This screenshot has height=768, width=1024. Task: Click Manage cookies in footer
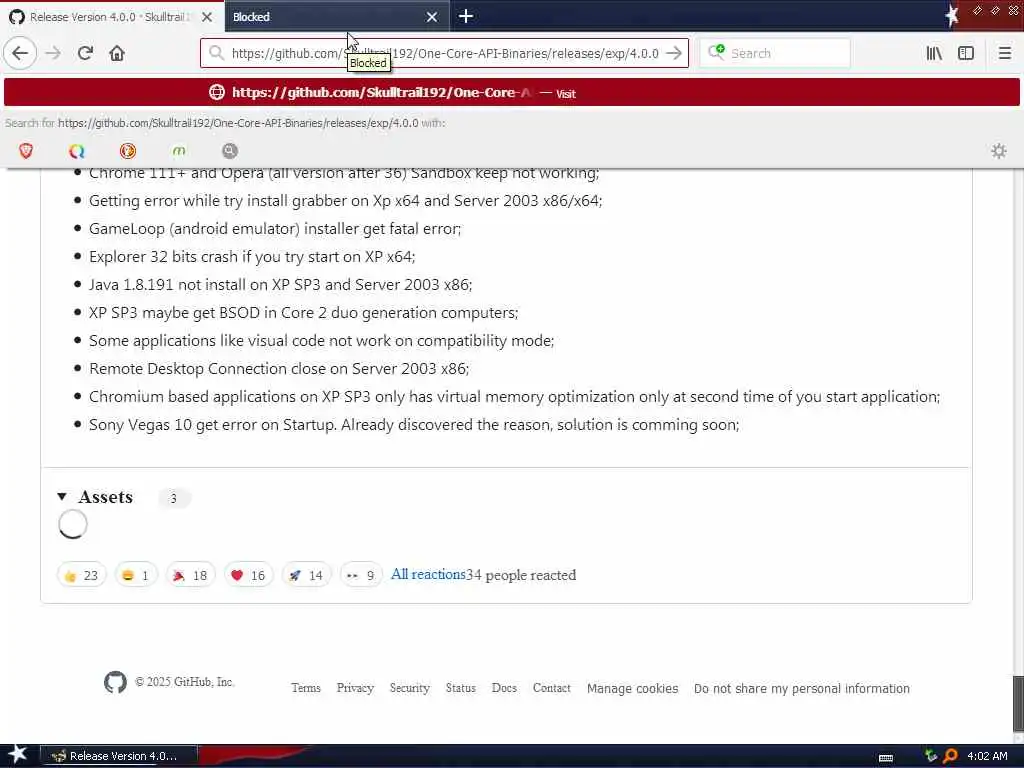[632, 688]
